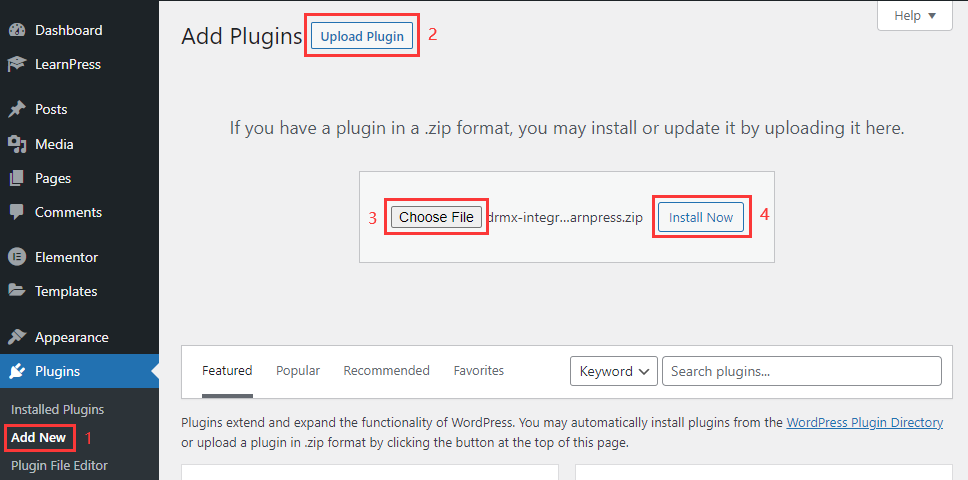968x480 pixels.
Task: Click the Pages icon in sidebar
Action: [x=17, y=178]
